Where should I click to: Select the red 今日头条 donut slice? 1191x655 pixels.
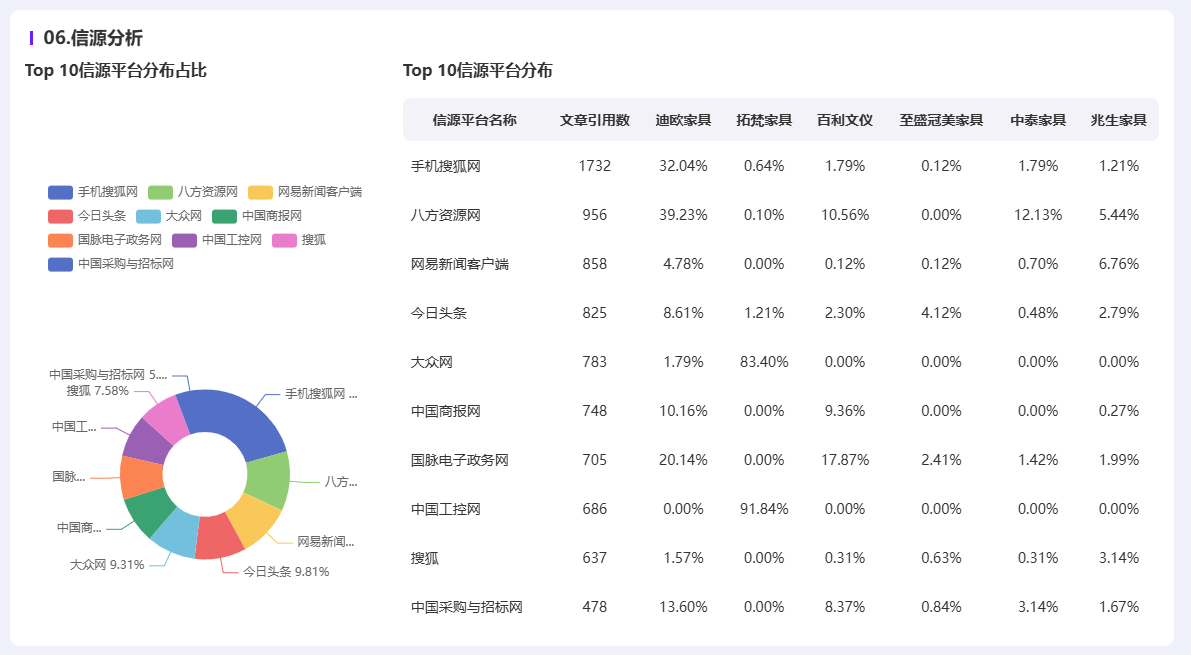coord(219,537)
